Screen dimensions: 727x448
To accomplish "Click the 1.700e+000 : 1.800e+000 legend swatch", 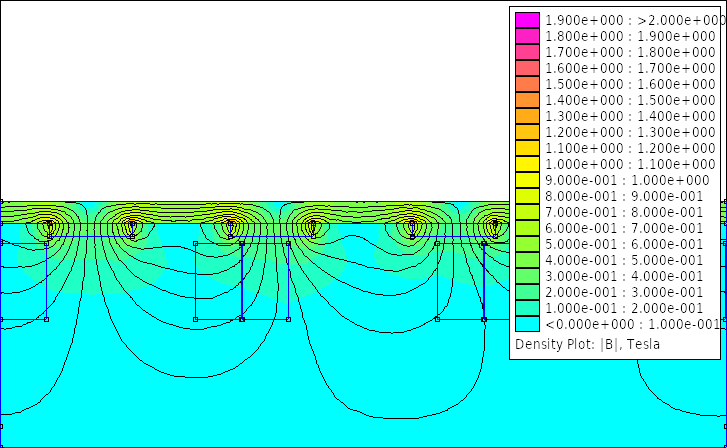I will (527, 52).
